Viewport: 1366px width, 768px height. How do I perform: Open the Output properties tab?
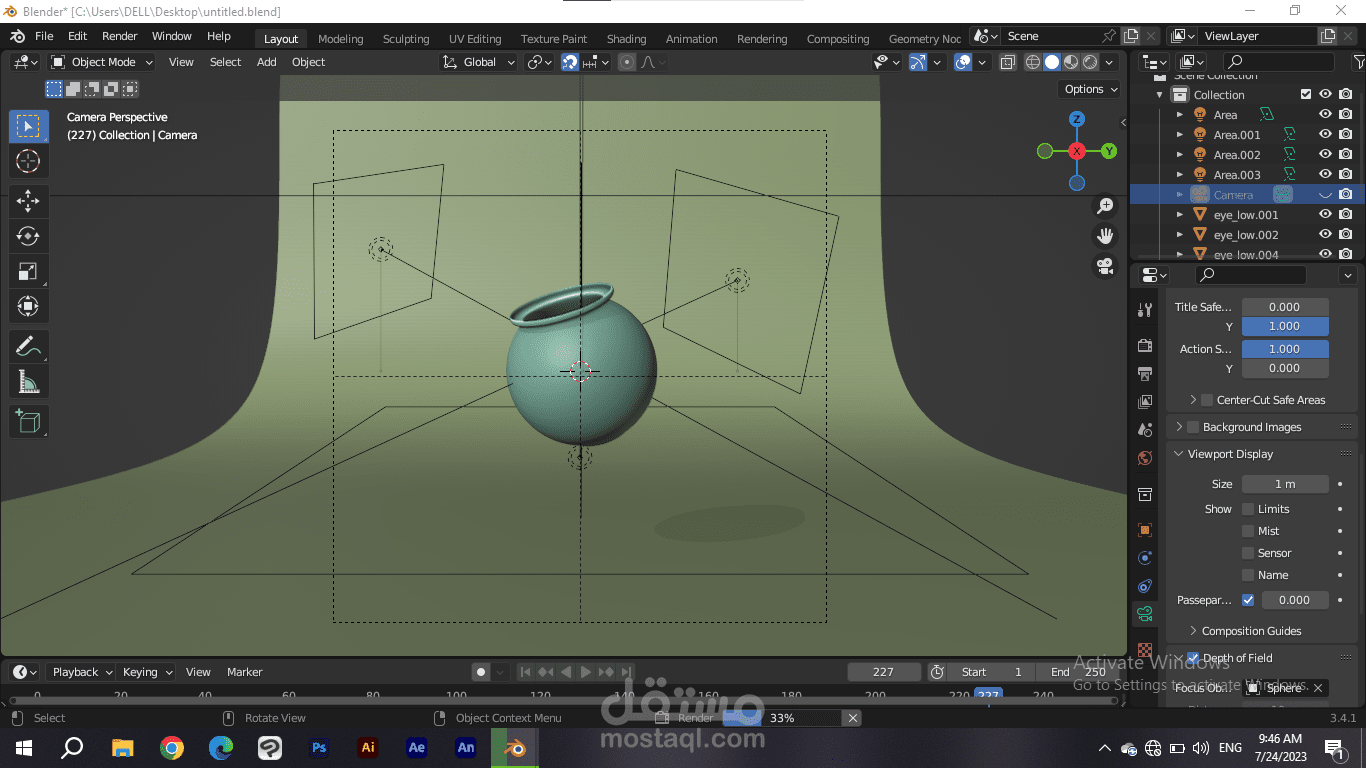pos(1145,373)
